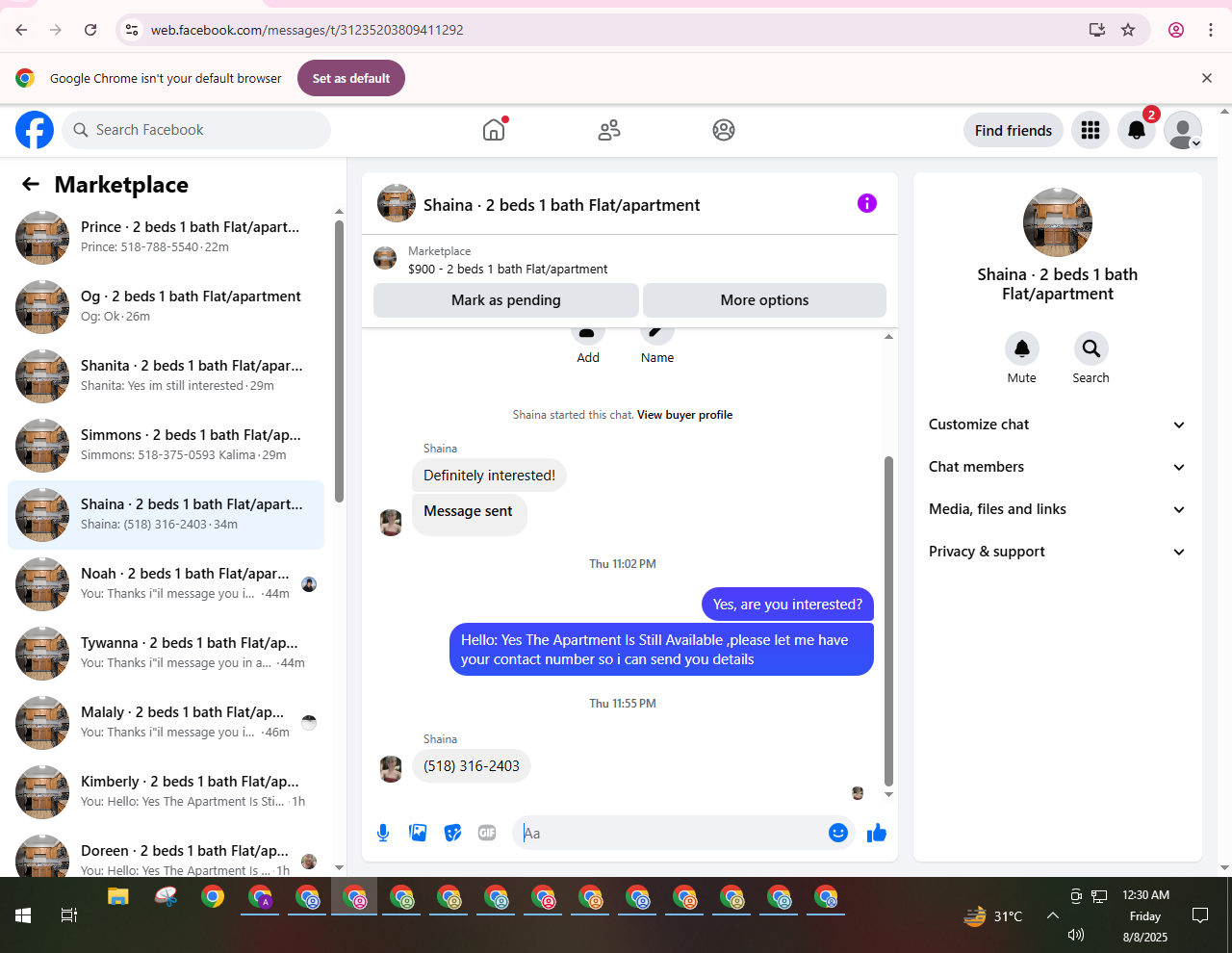Expand Privacy & support section

1057,552
